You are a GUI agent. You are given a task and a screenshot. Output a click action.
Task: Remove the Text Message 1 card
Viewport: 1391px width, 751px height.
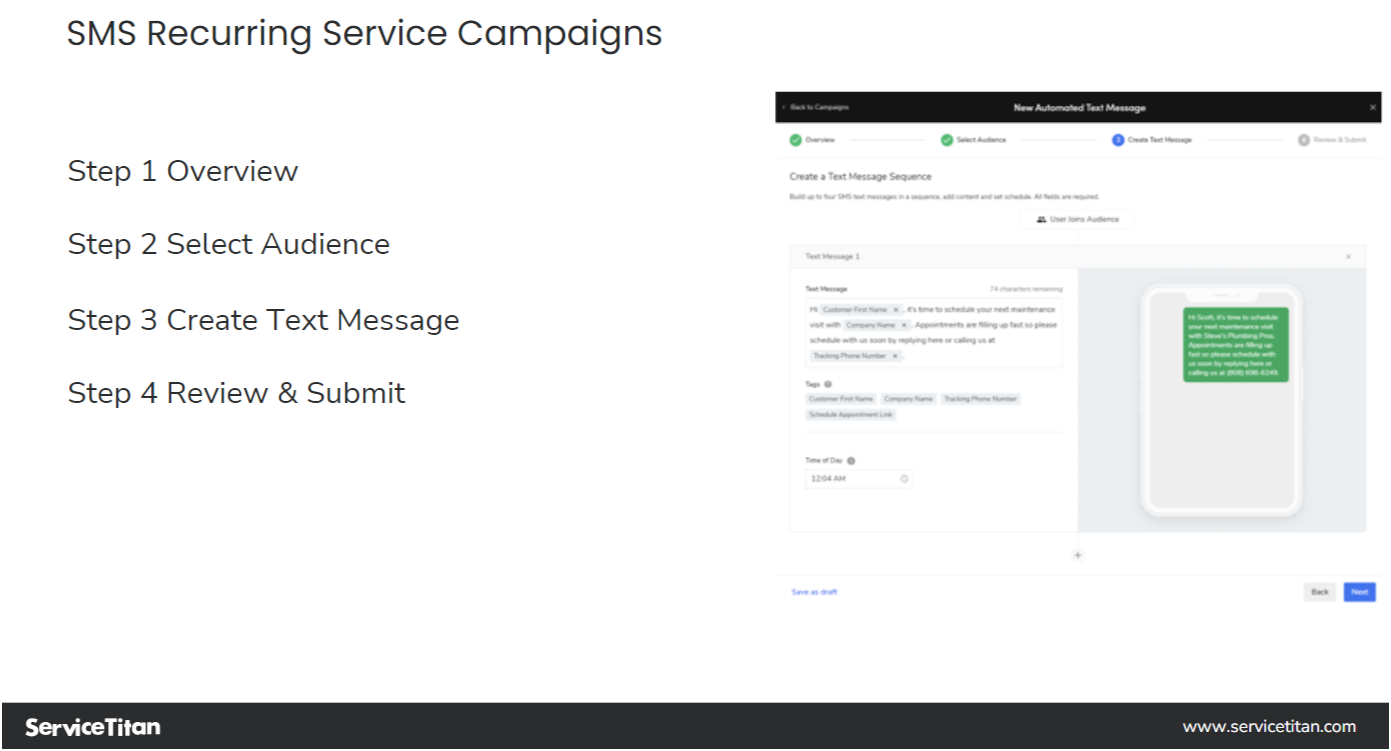(x=1348, y=257)
